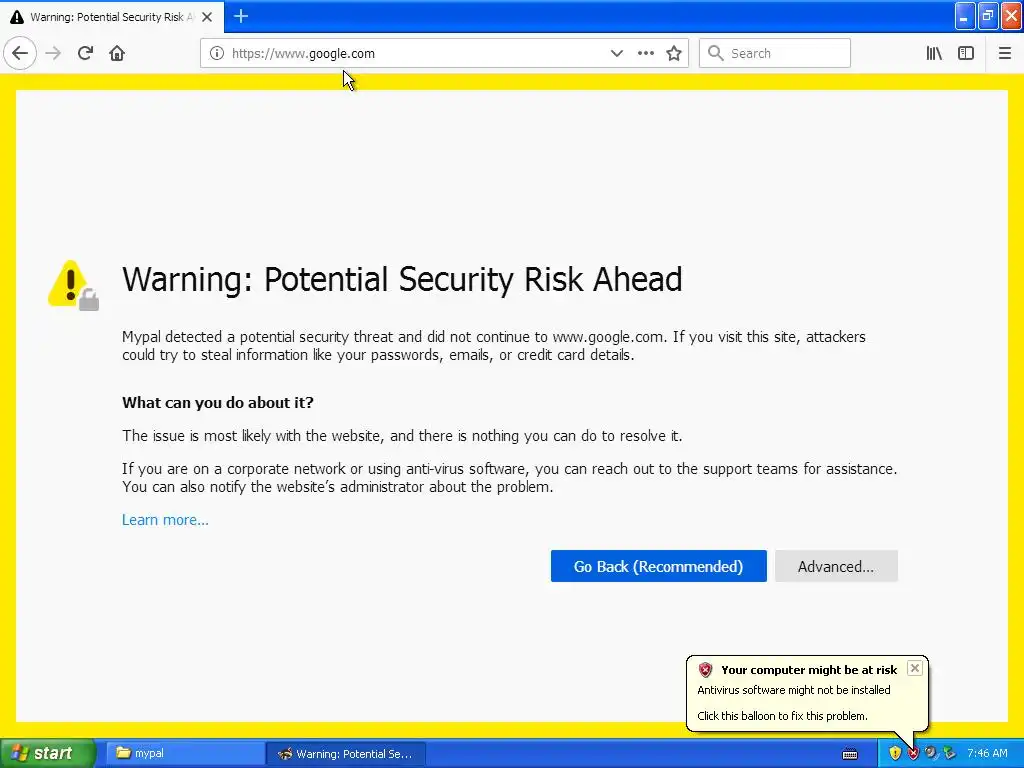Restore down the browser window

[988, 16]
